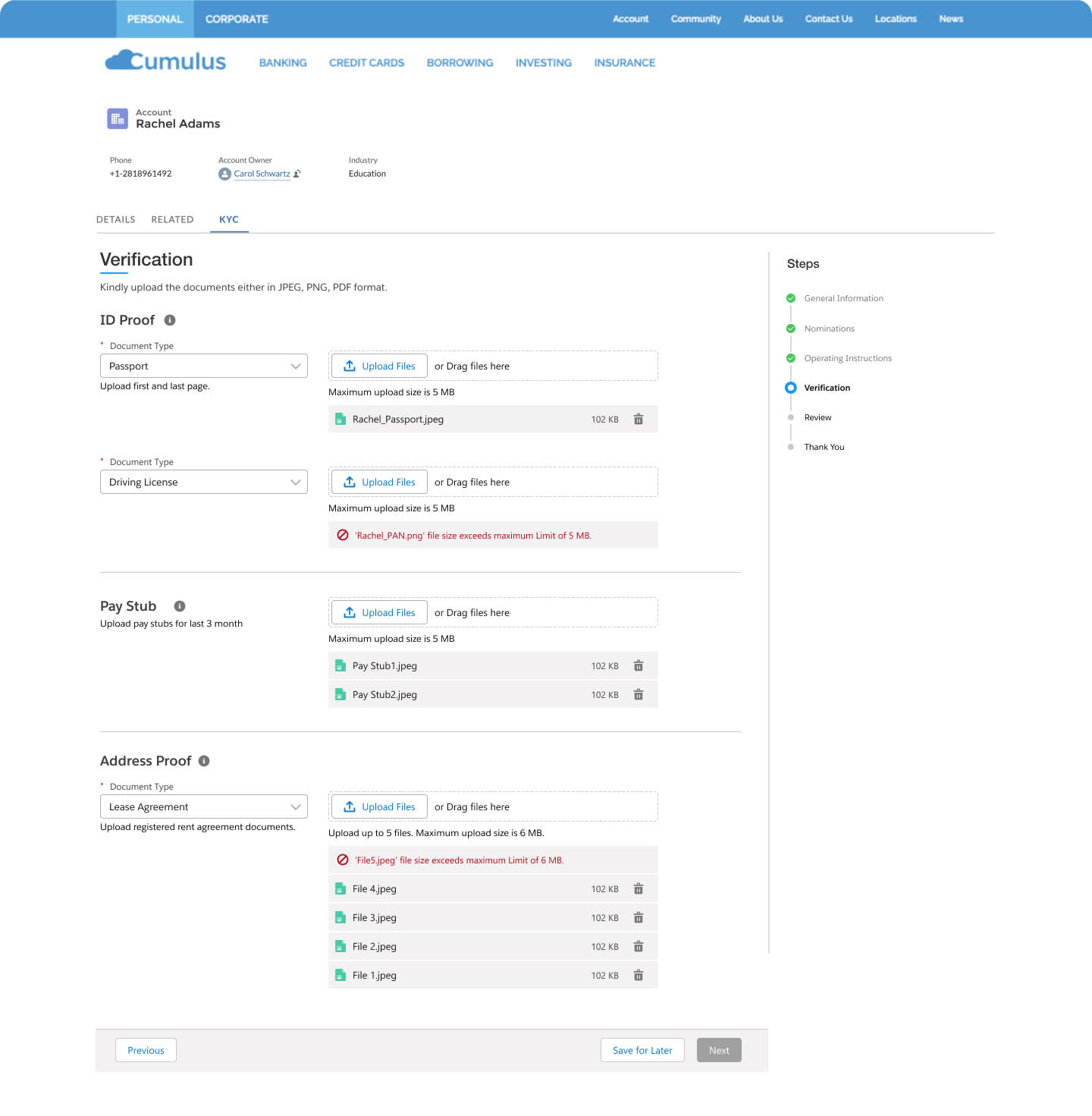Image resolution: width=1092 pixels, height=1116 pixels.
Task: Click the File 4.jpeg file icon
Action: click(340, 888)
